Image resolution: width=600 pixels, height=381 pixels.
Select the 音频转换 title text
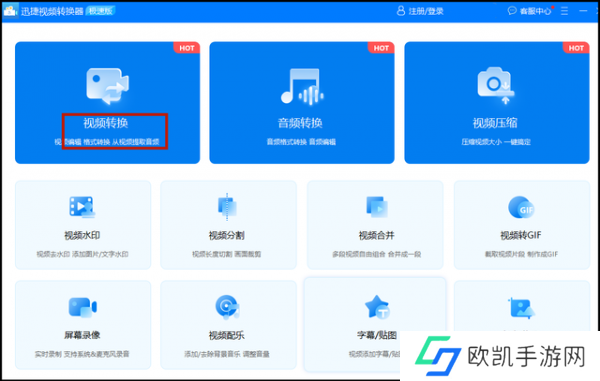[300, 123]
